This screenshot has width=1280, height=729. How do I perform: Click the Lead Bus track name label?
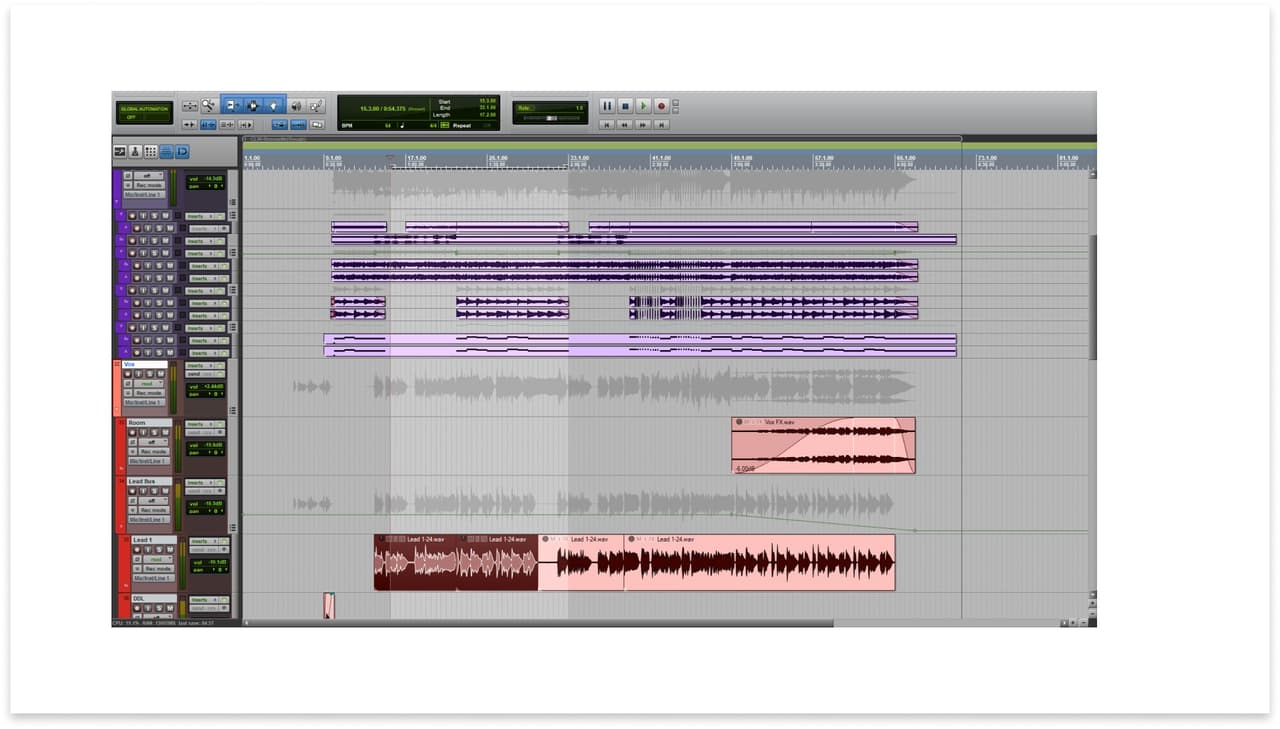149,481
